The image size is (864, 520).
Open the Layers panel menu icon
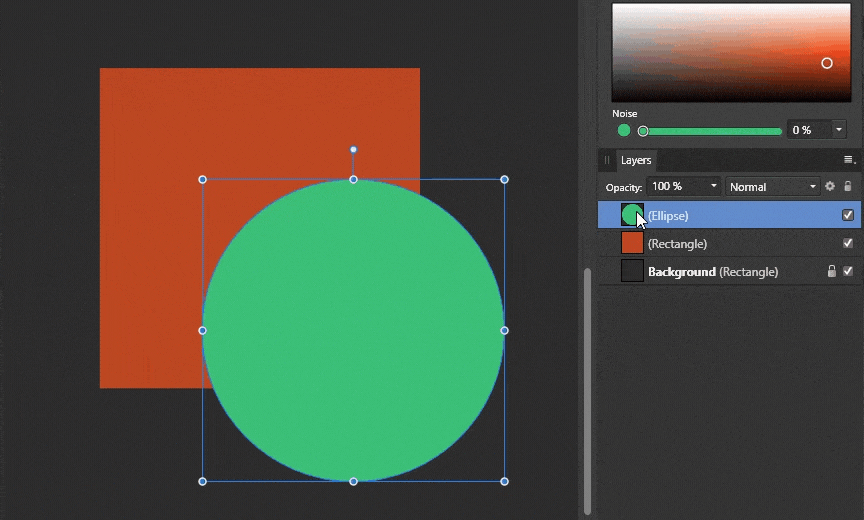tap(849, 160)
